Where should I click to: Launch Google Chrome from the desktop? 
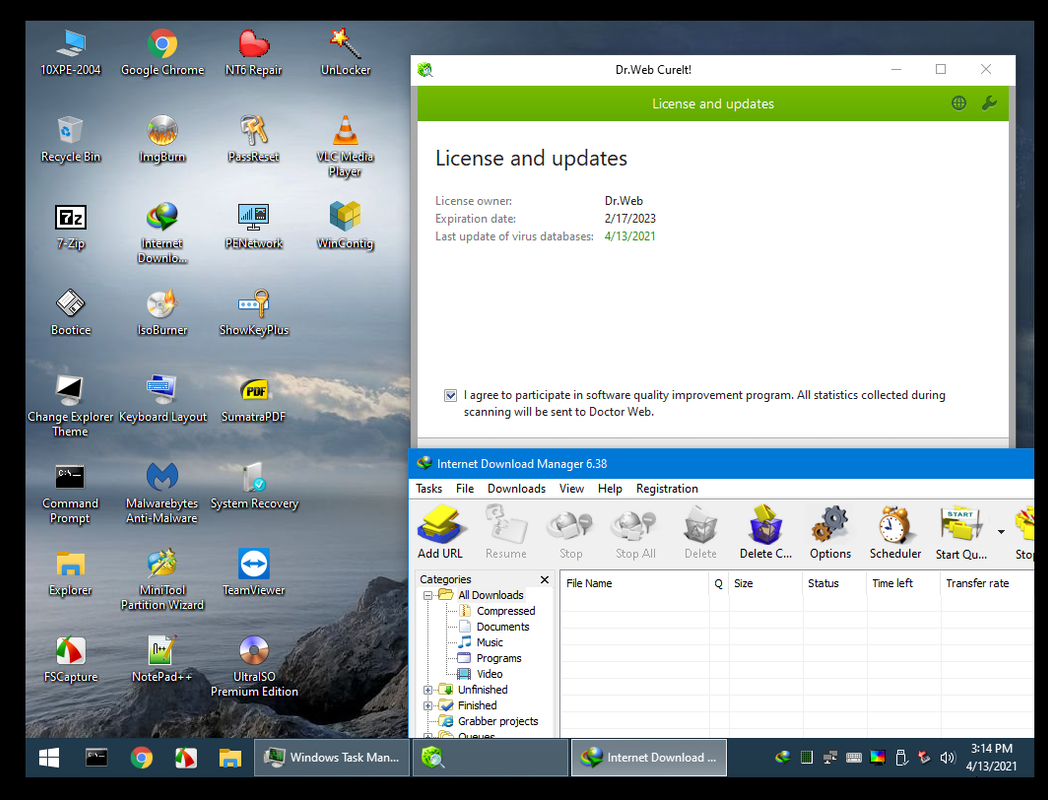[x=162, y=52]
